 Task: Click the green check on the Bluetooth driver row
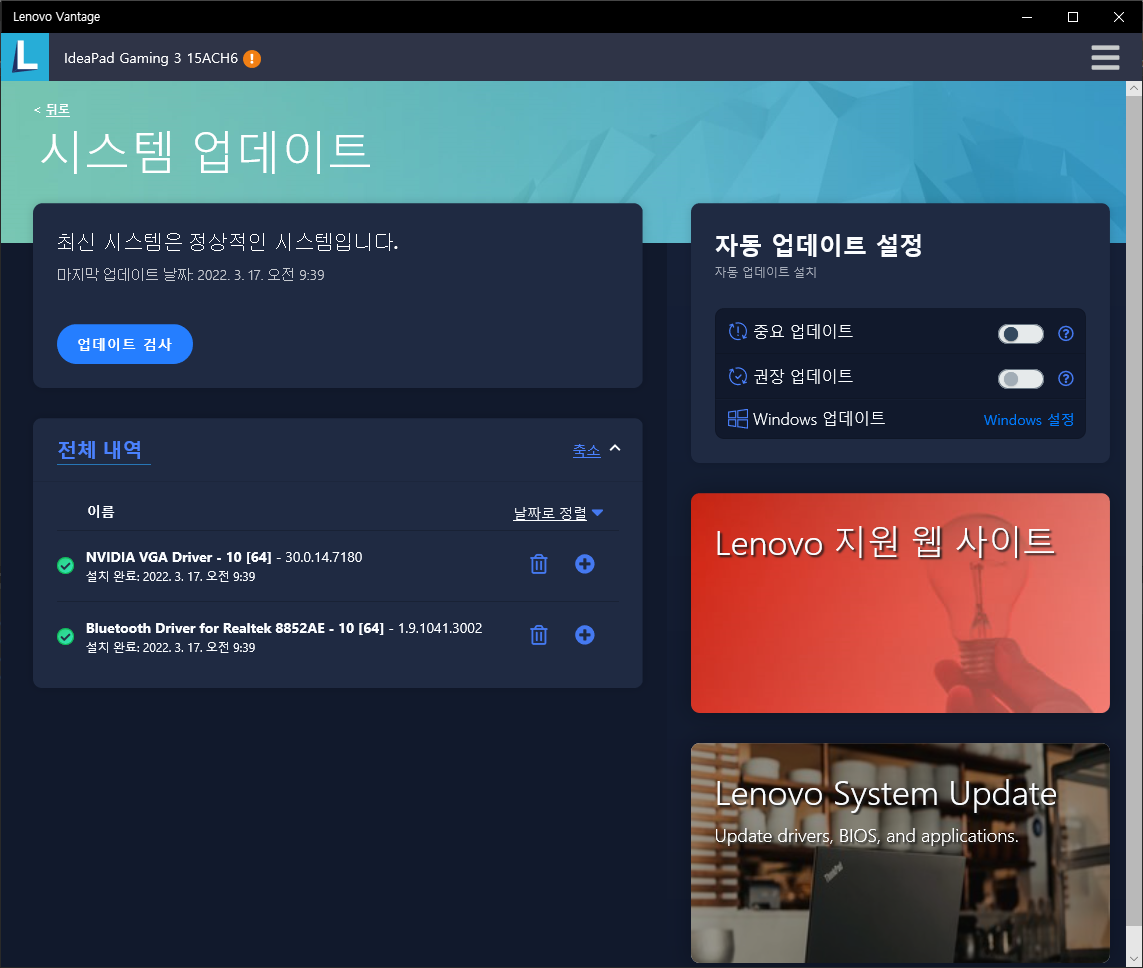coord(66,636)
